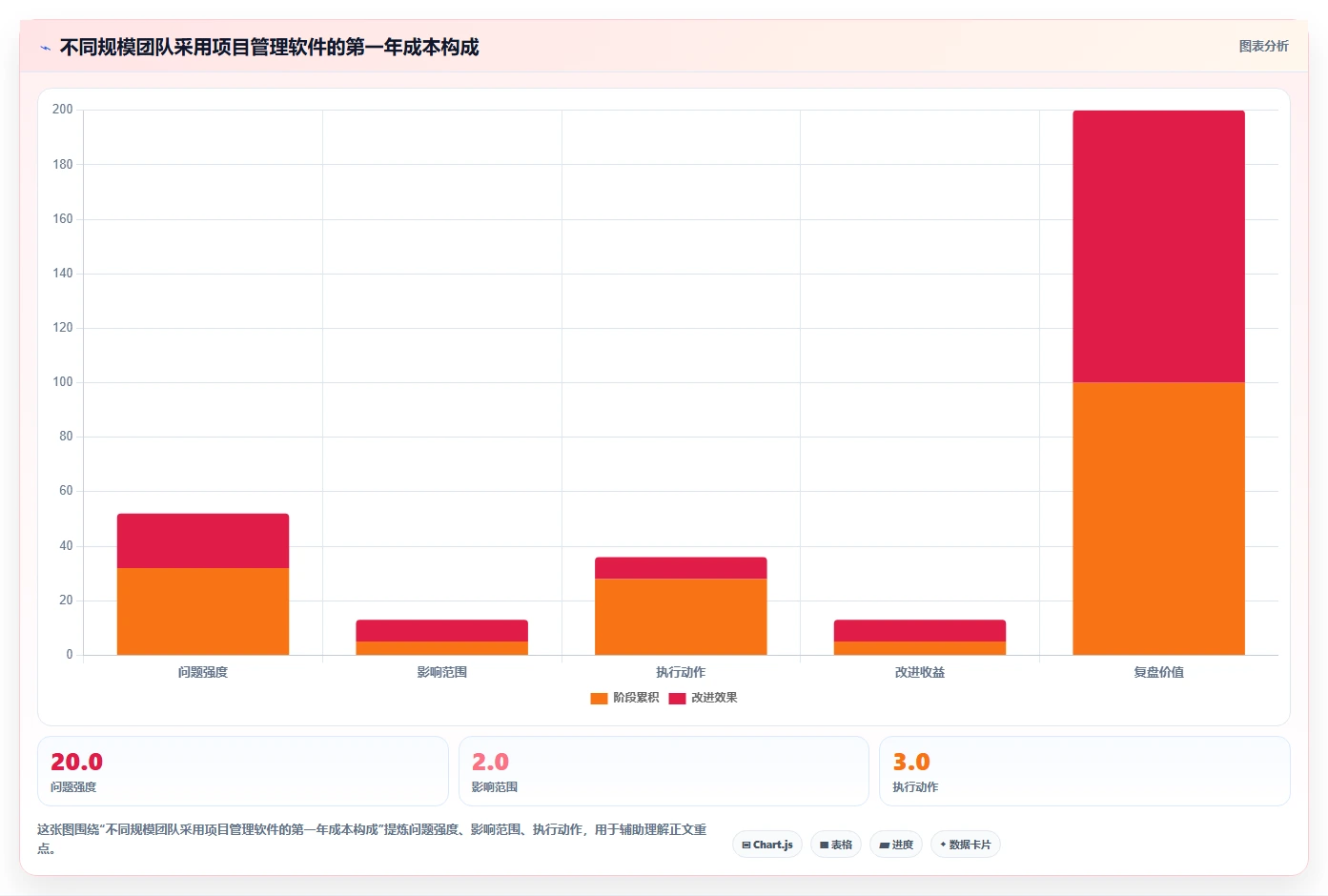Click the 3.0 value in the 执行动作 card

pos(911,762)
